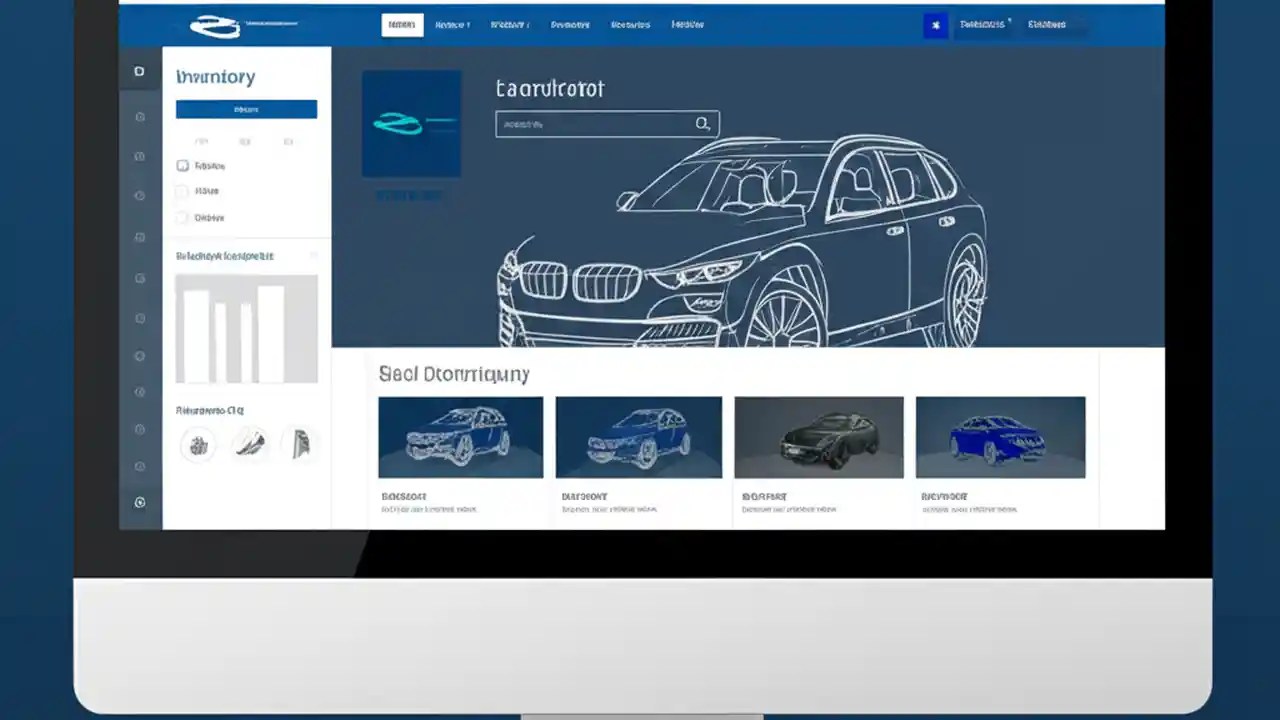
Task: Enable the first filter checkbox in the Inventory panel
Action: coord(183,166)
